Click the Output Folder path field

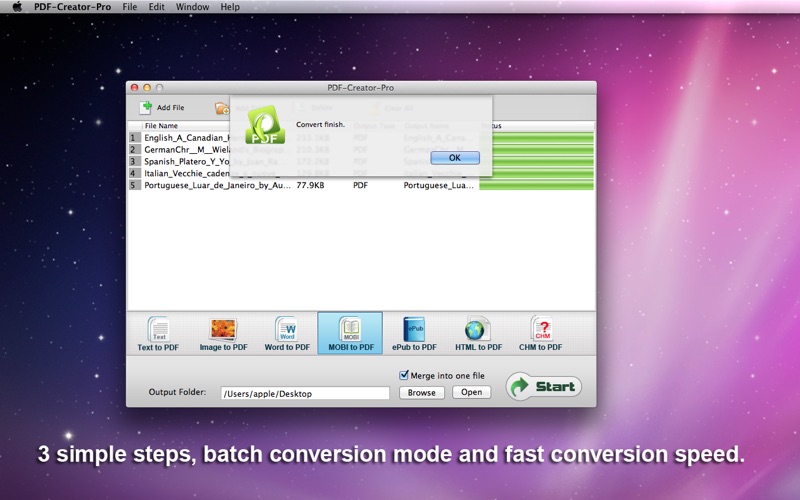coord(305,393)
